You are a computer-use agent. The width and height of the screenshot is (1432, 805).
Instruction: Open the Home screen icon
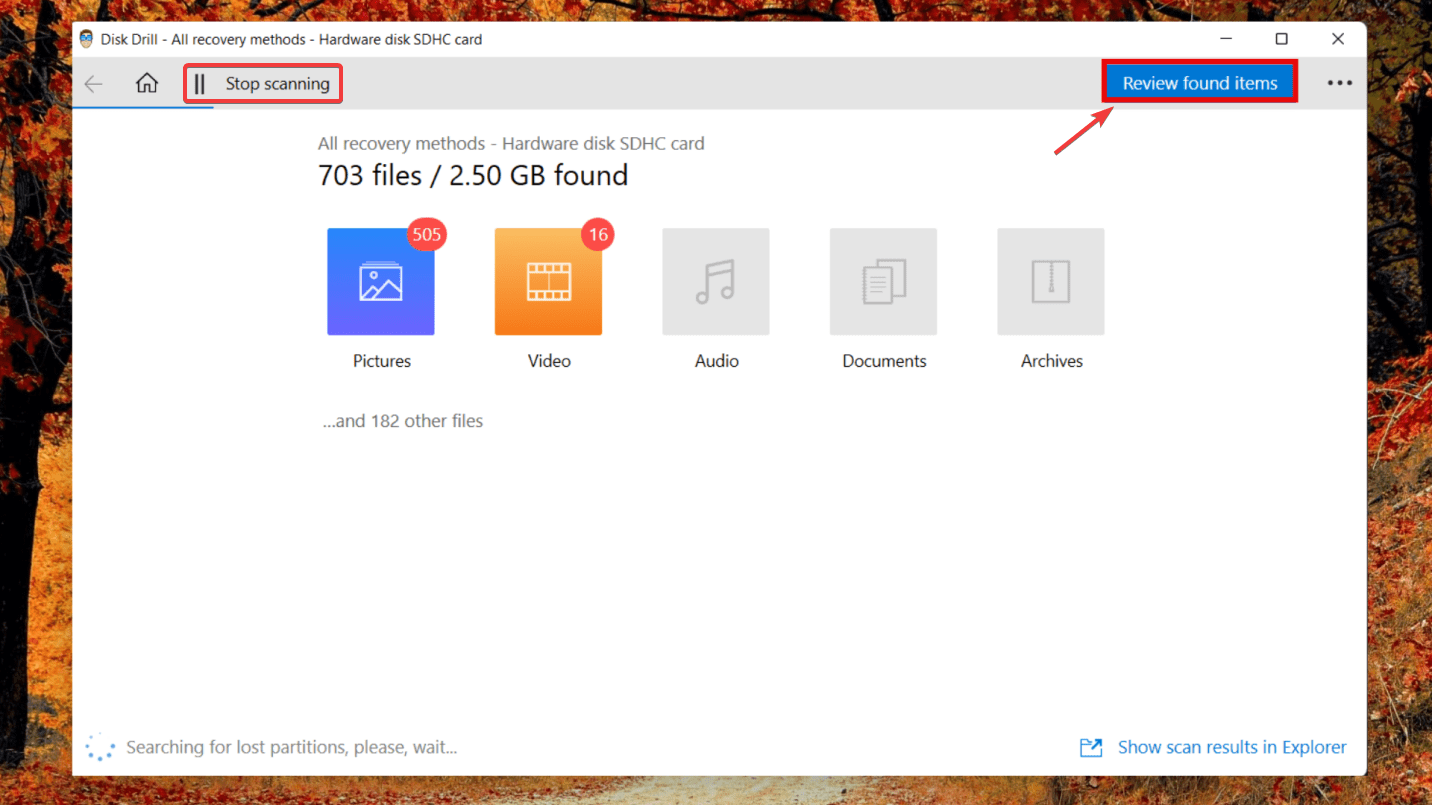coord(147,83)
